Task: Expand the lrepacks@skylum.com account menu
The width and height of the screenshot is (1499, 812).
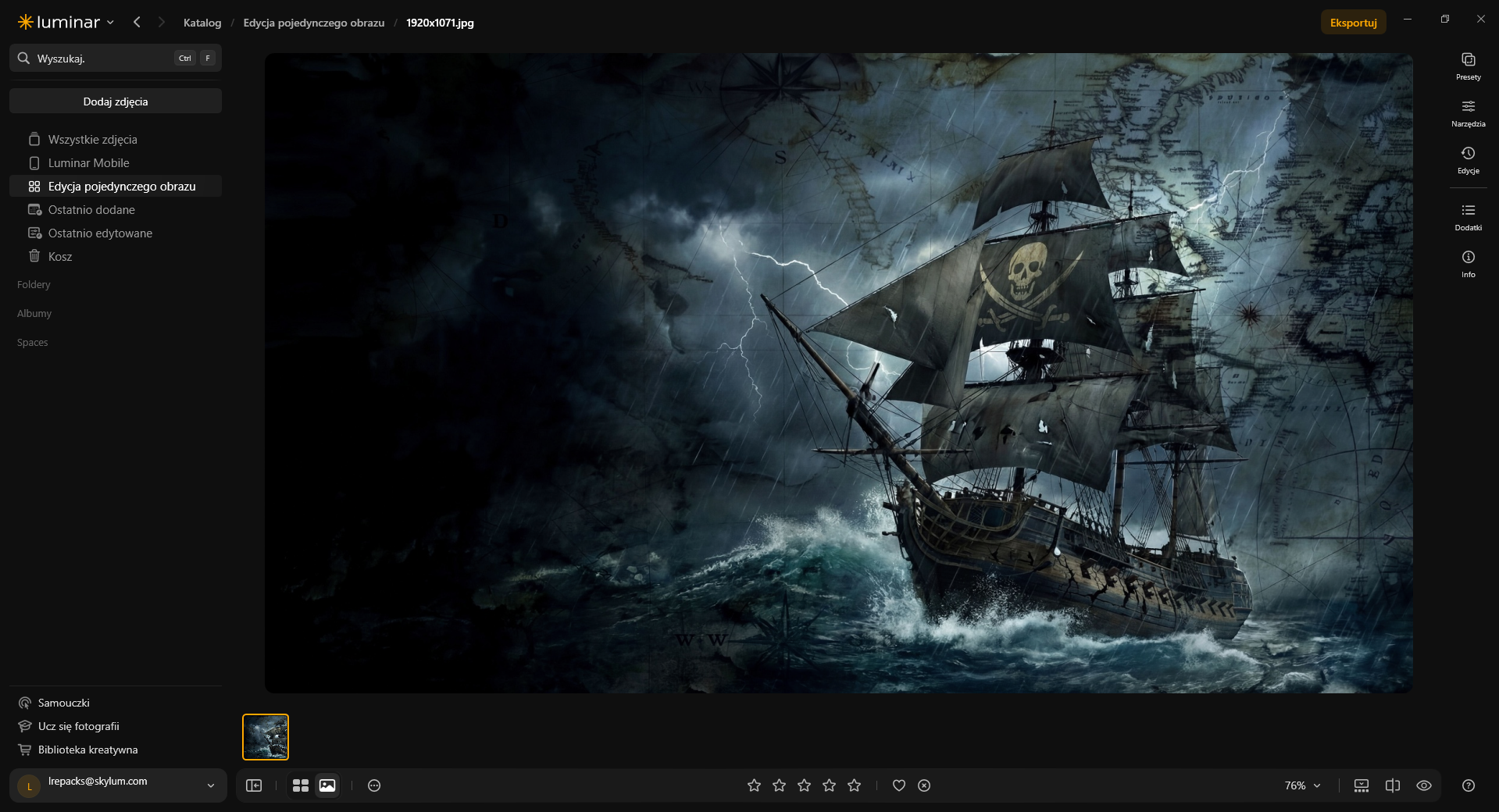Action: [x=118, y=785]
